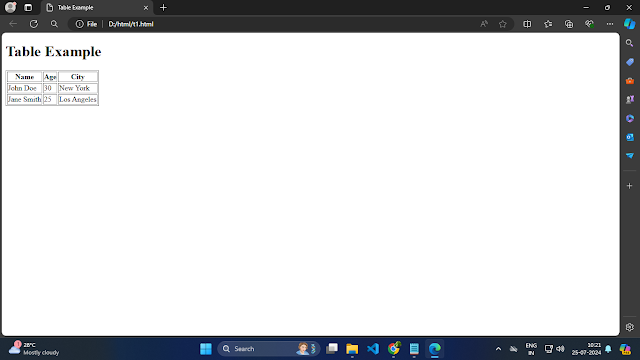Go back to previous page
The image size is (640, 360).
(x=13, y=24)
